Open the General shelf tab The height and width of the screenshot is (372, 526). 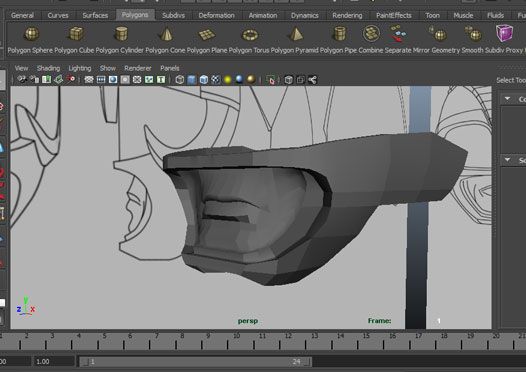point(22,15)
